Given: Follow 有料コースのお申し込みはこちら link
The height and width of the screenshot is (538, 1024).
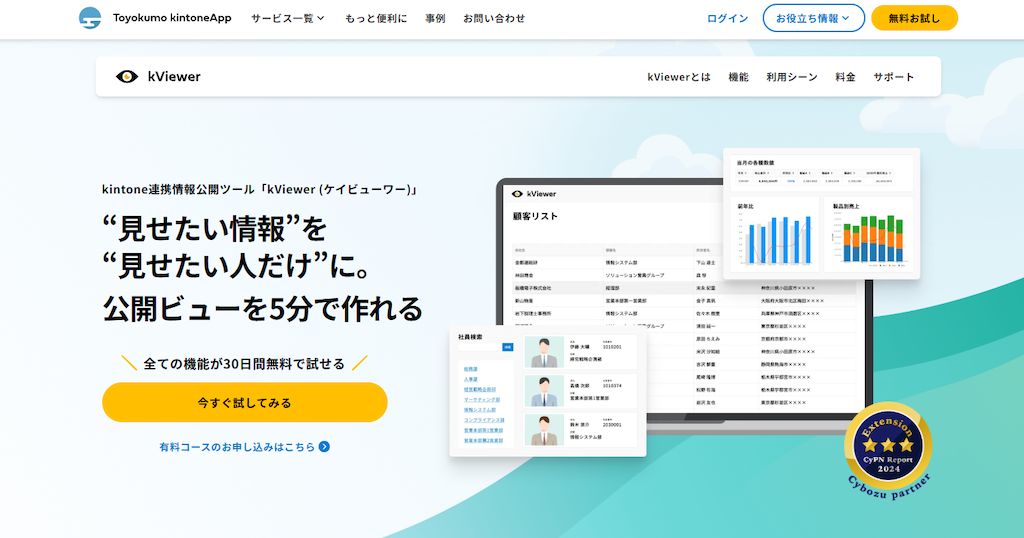Looking at the screenshot, I should [x=237, y=447].
